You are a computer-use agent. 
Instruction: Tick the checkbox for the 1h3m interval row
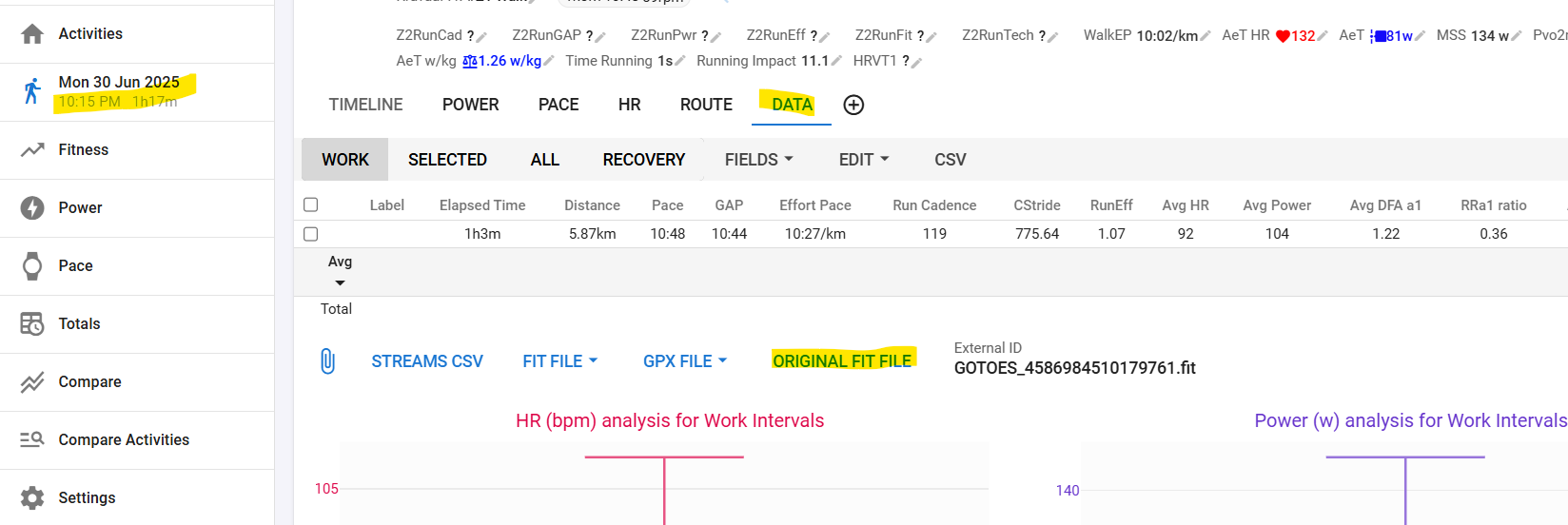pos(310,234)
